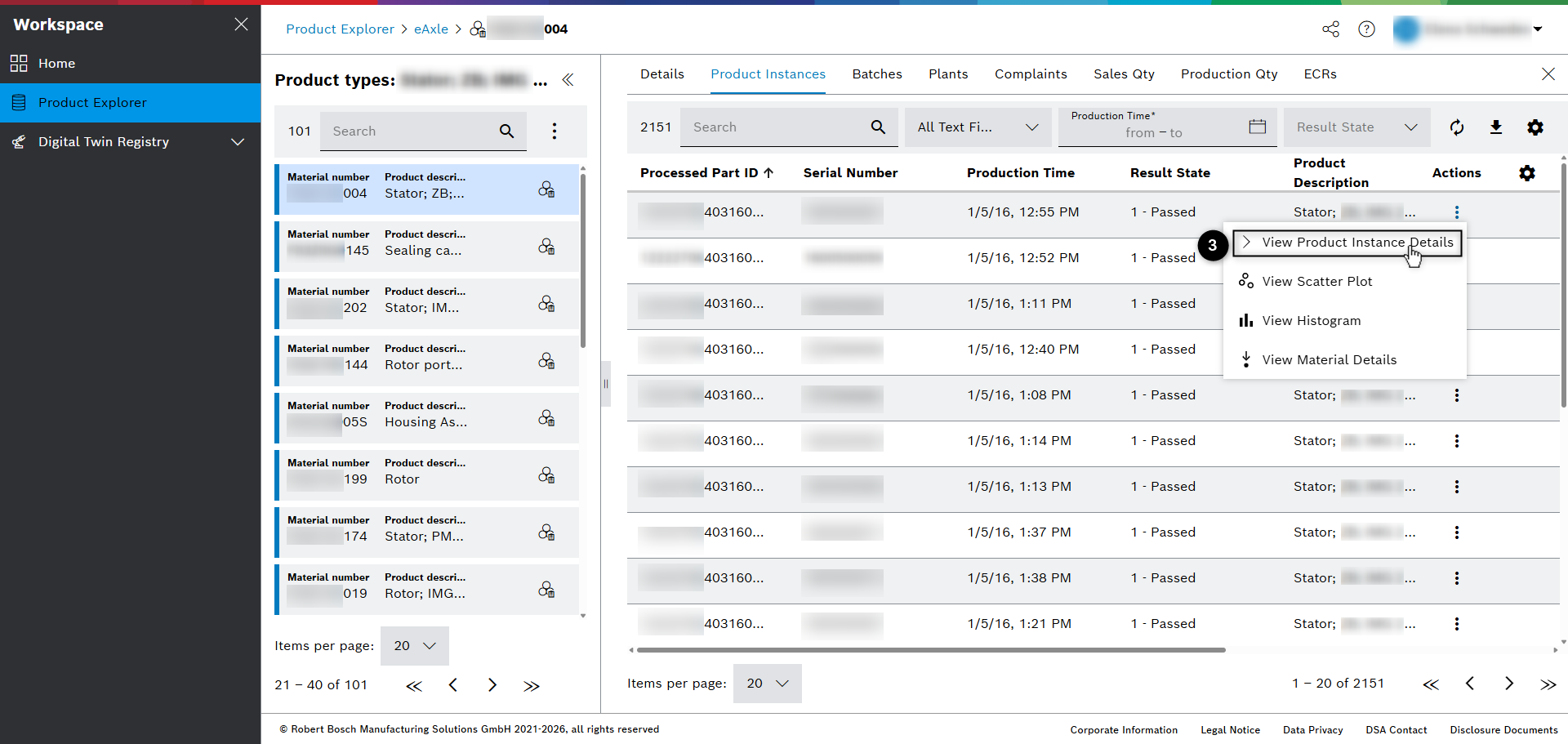Open the Disclosure Documents footer link
Viewport: 1568px width, 744px height.
tap(1503, 730)
